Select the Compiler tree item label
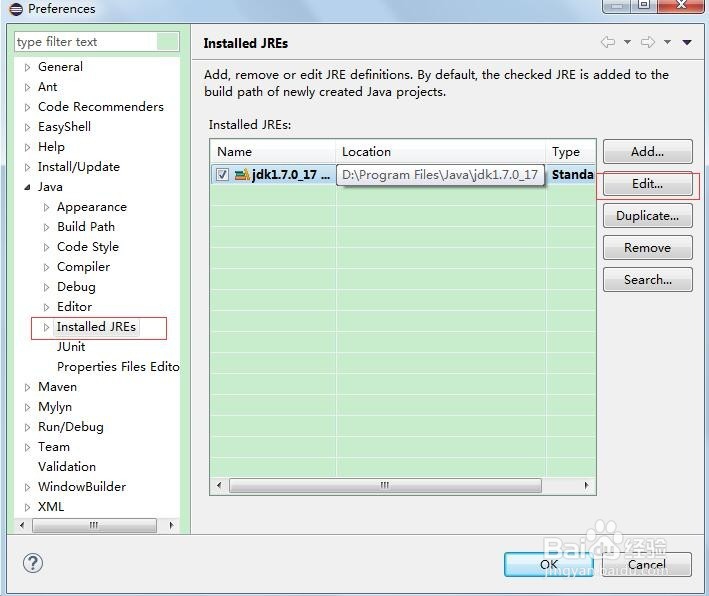 coord(84,267)
